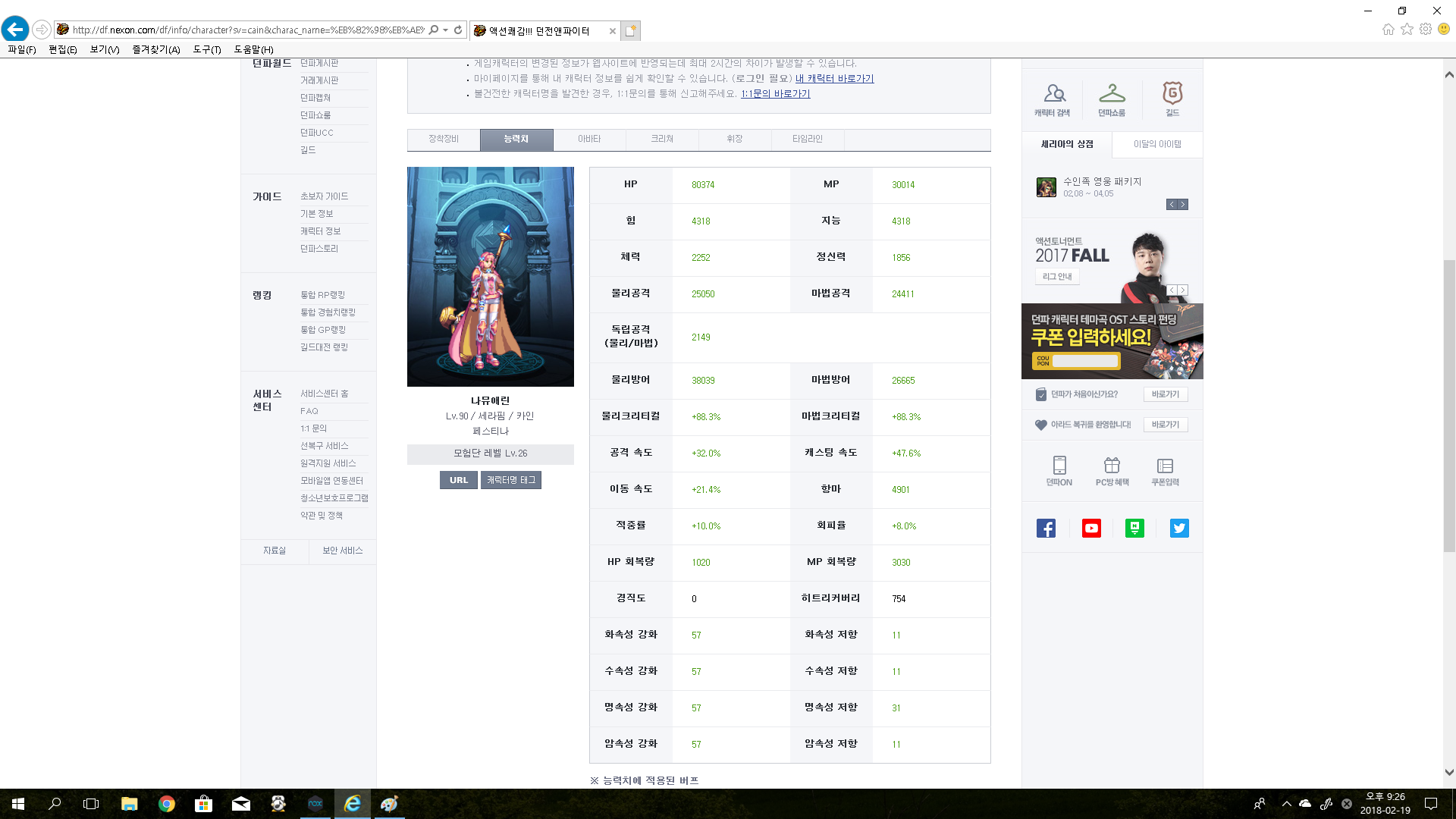Click the PC bang benefits gift icon
Viewport: 1456px width, 819px height.
coord(1112,466)
